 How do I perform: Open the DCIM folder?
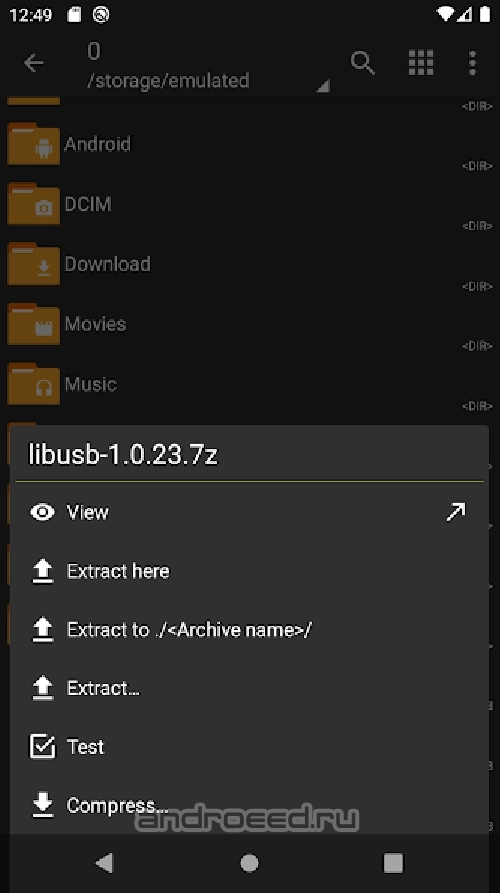click(250, 204)
